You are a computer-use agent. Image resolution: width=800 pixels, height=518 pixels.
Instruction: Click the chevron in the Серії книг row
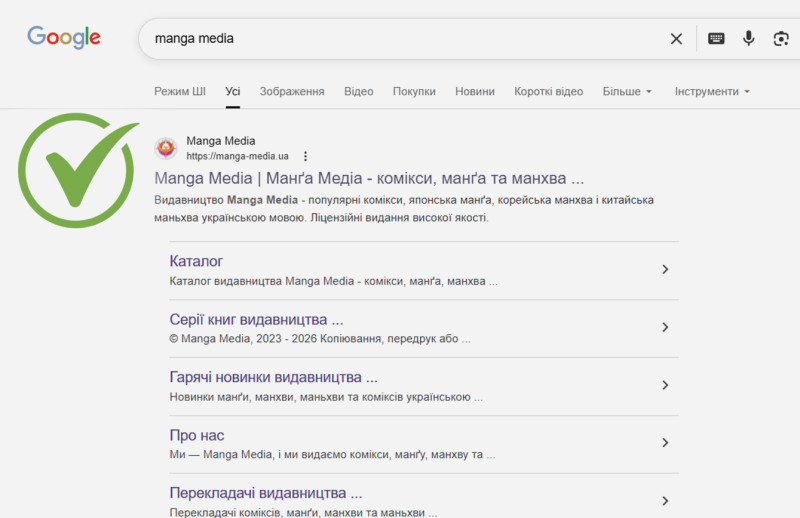click(665, 327)
